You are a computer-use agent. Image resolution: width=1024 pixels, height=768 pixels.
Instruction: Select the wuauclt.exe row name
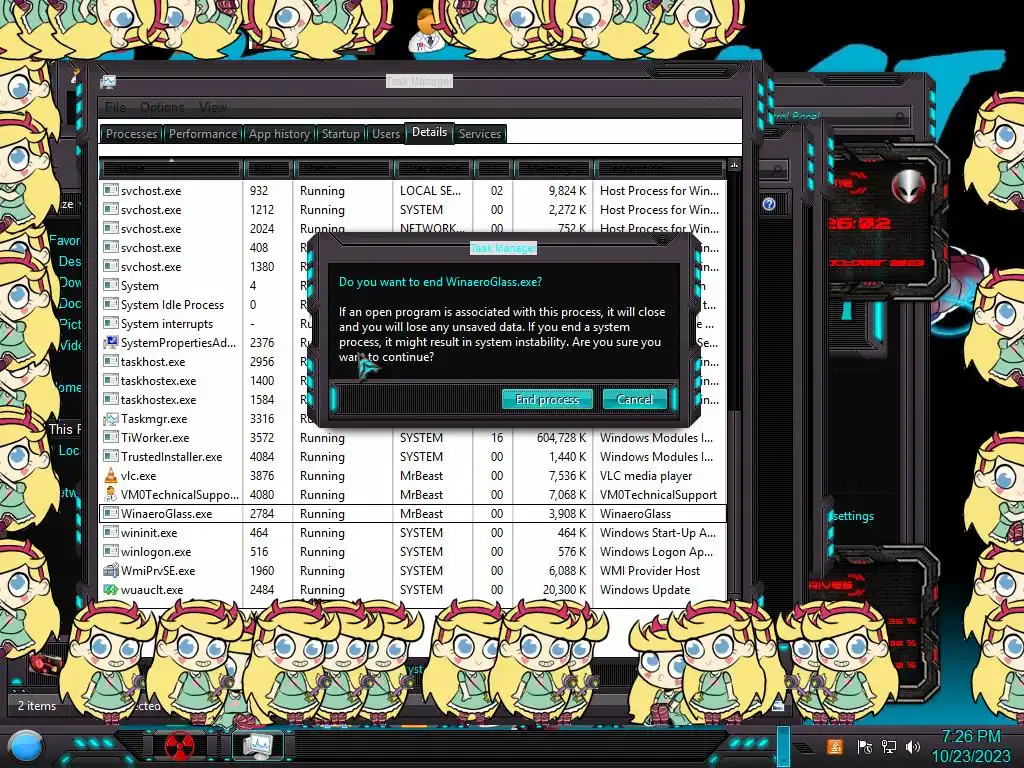tap(152, 590)
